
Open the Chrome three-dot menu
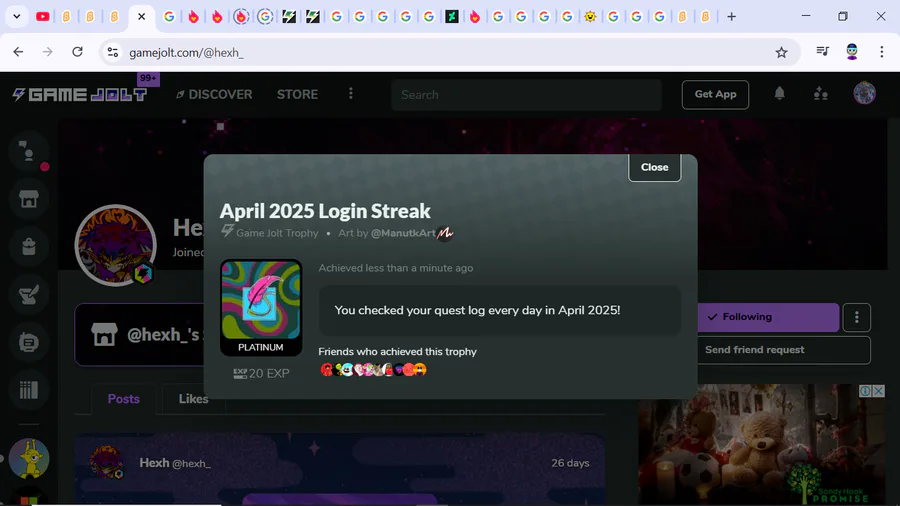pyautogui.click(x=882, y=52)
